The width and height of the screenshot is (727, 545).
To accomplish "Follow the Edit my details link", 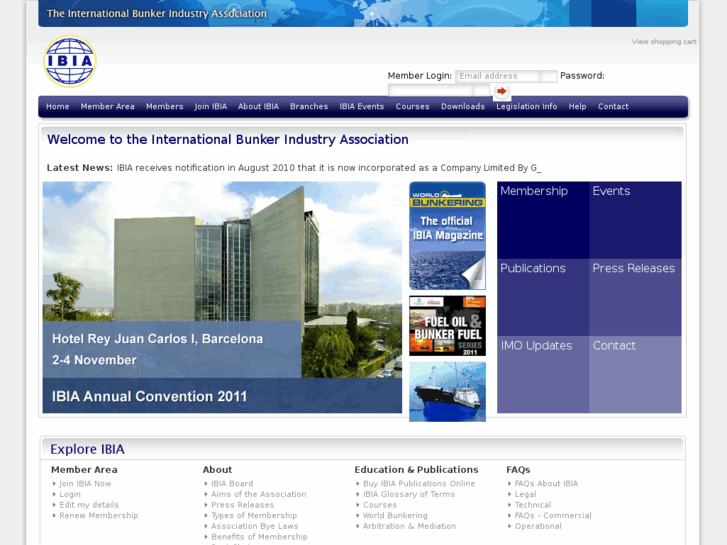I will pyautogui.click(x=89, y=505).
